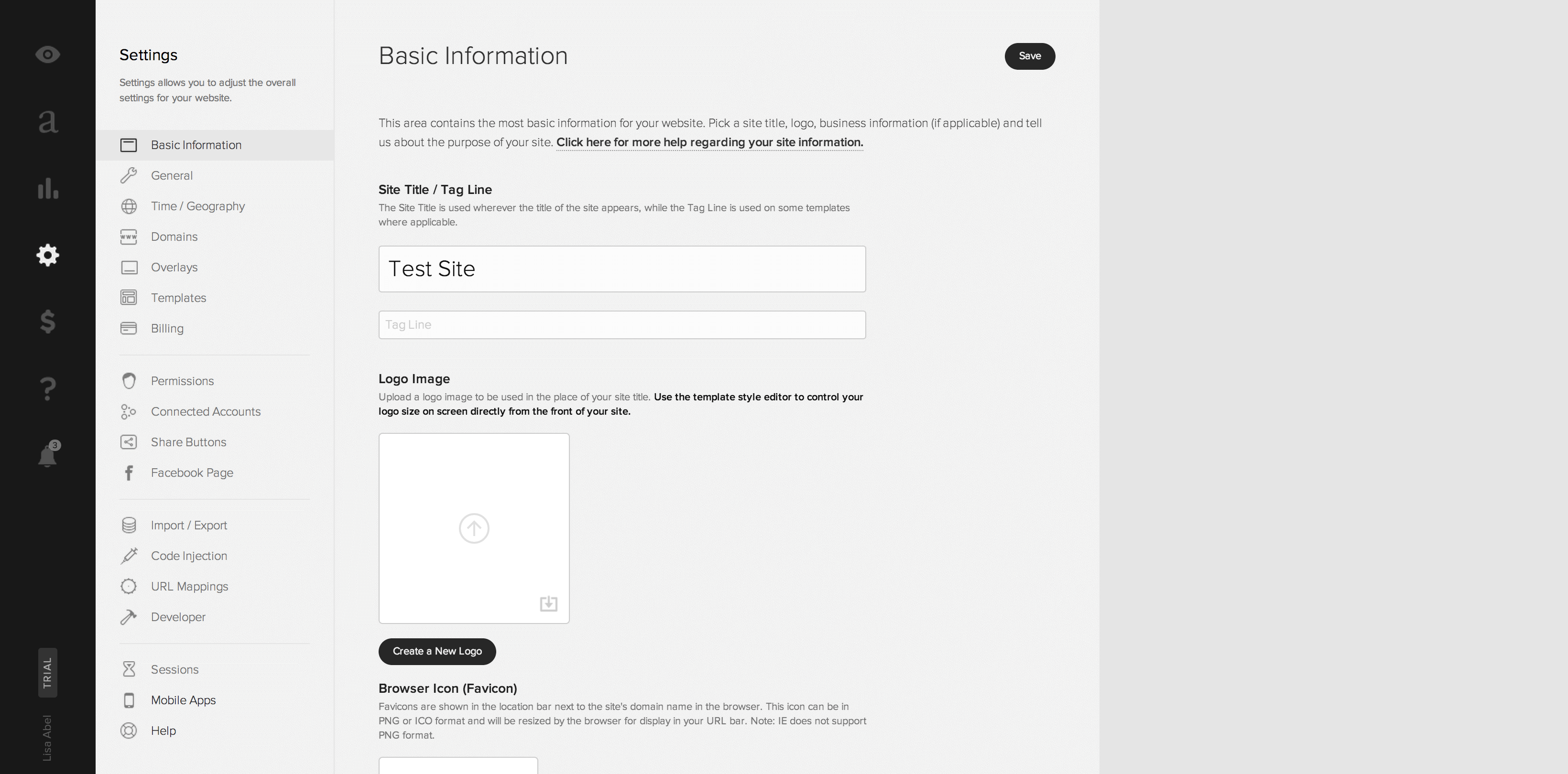1568x774 pixels.
Task: Open the General settings section
Action: click(172, 176)
